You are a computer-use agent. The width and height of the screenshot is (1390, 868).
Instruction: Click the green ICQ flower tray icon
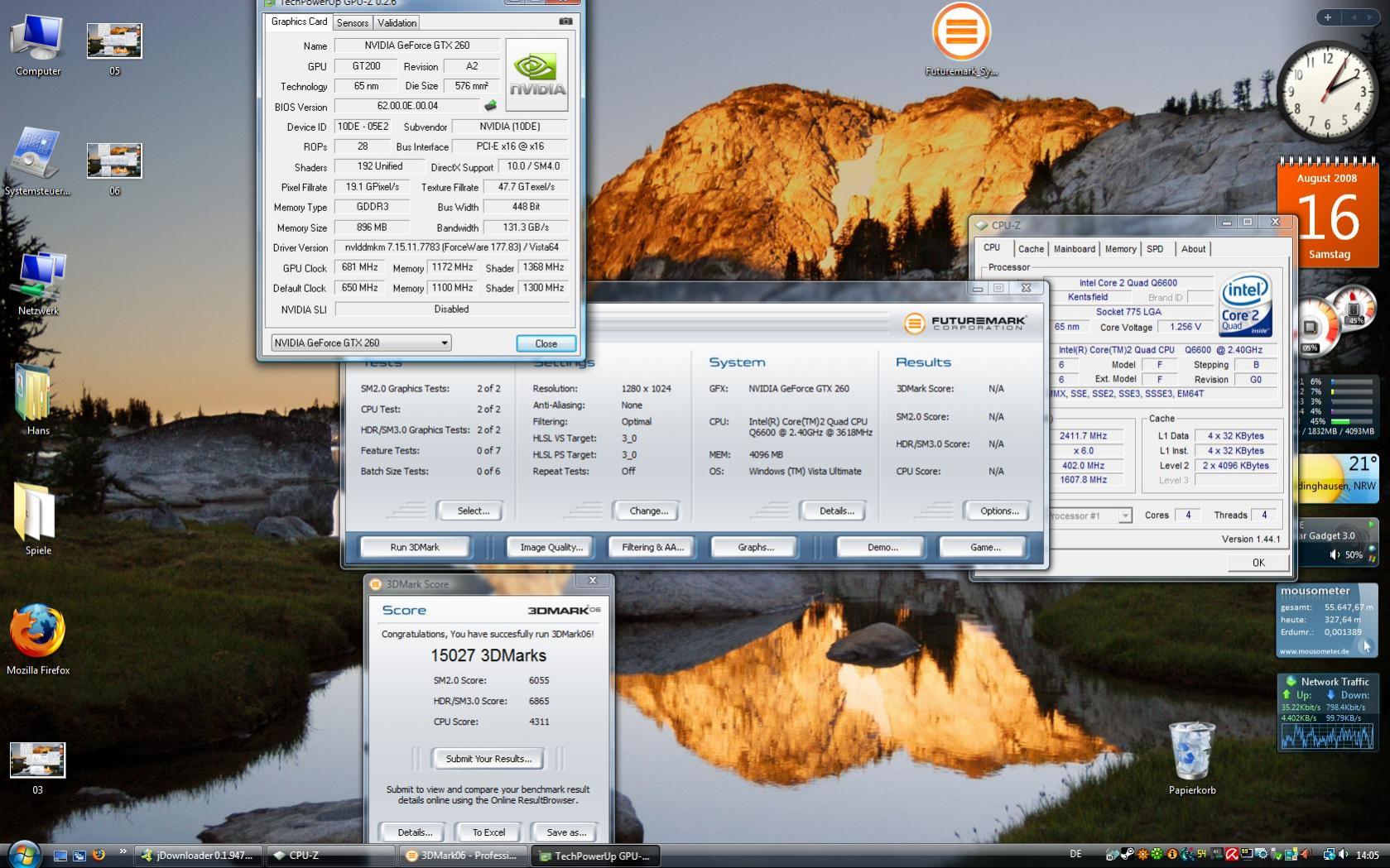click(x=1157, y=855)
